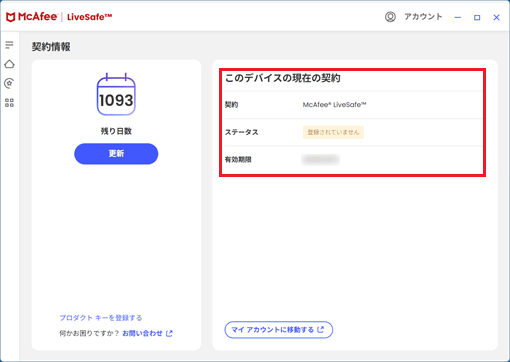The height and width of the screenshot is (362, 510).
Task: Go to the Home icon in sidebar
Action: click(9, 64)
